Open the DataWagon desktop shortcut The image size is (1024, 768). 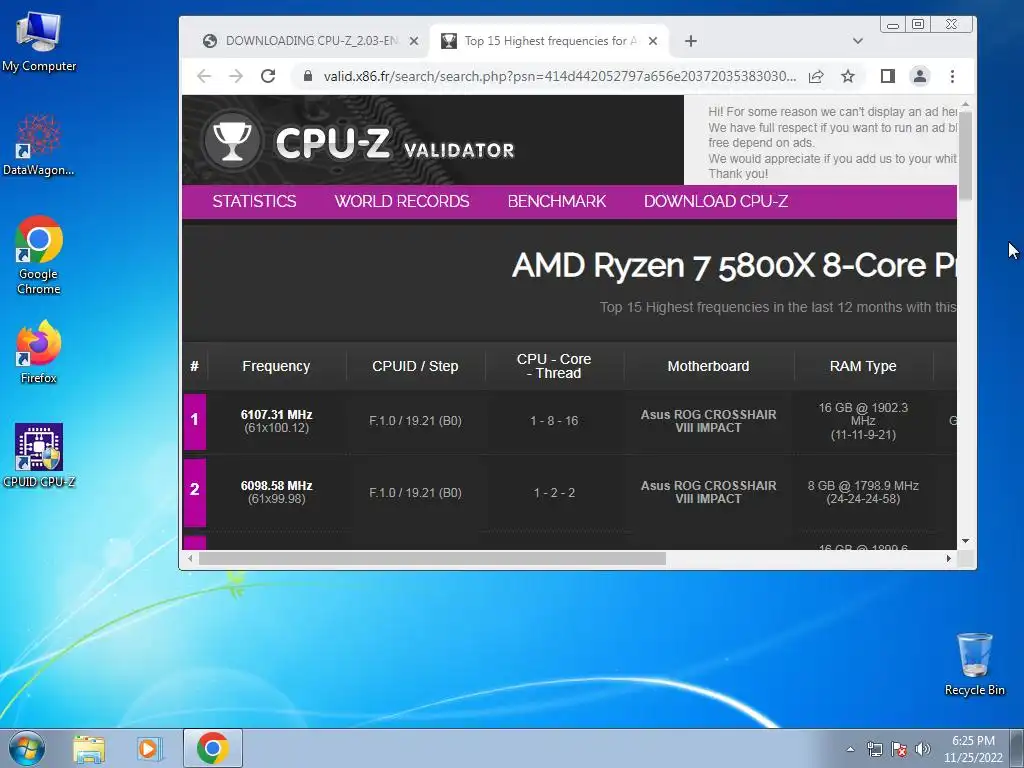pos(39,145)
